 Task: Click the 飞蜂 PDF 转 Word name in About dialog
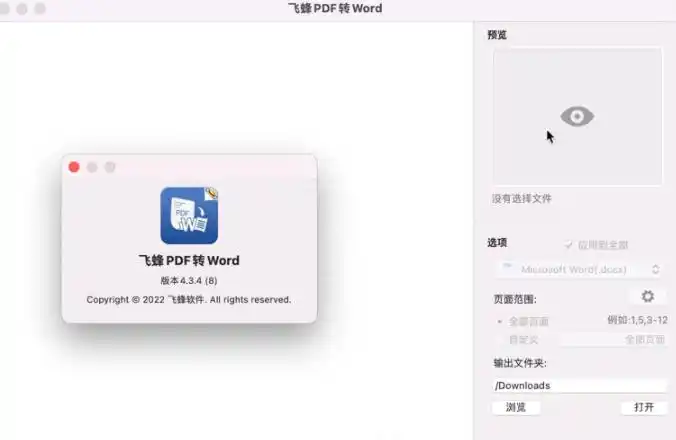coord(189,261)
